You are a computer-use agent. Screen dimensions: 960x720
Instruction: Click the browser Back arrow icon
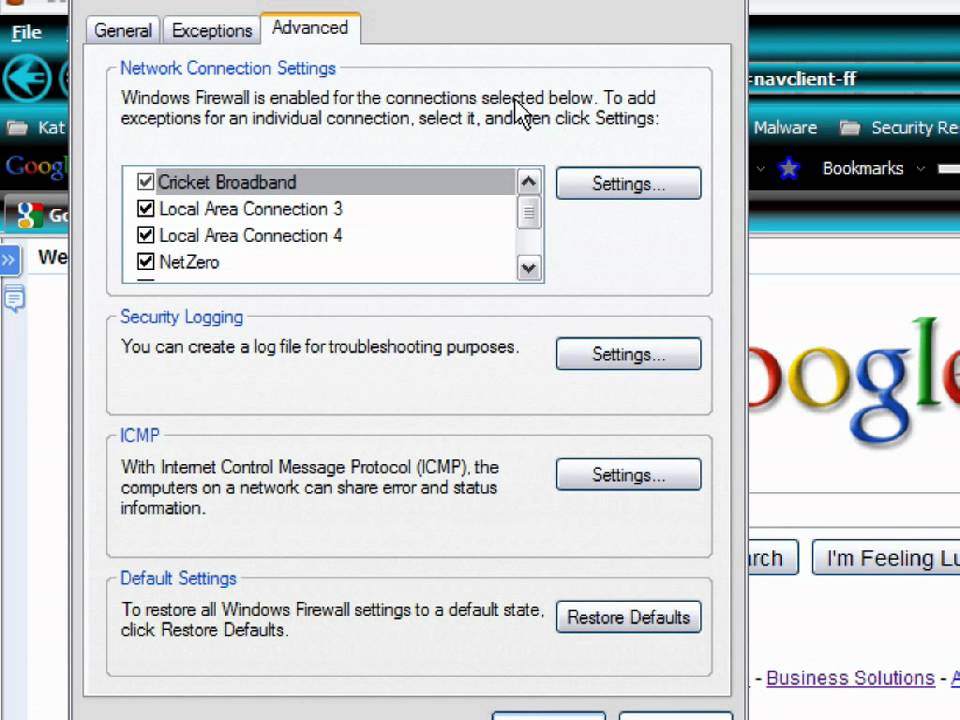pyautogui.click(x=27, y=78)
